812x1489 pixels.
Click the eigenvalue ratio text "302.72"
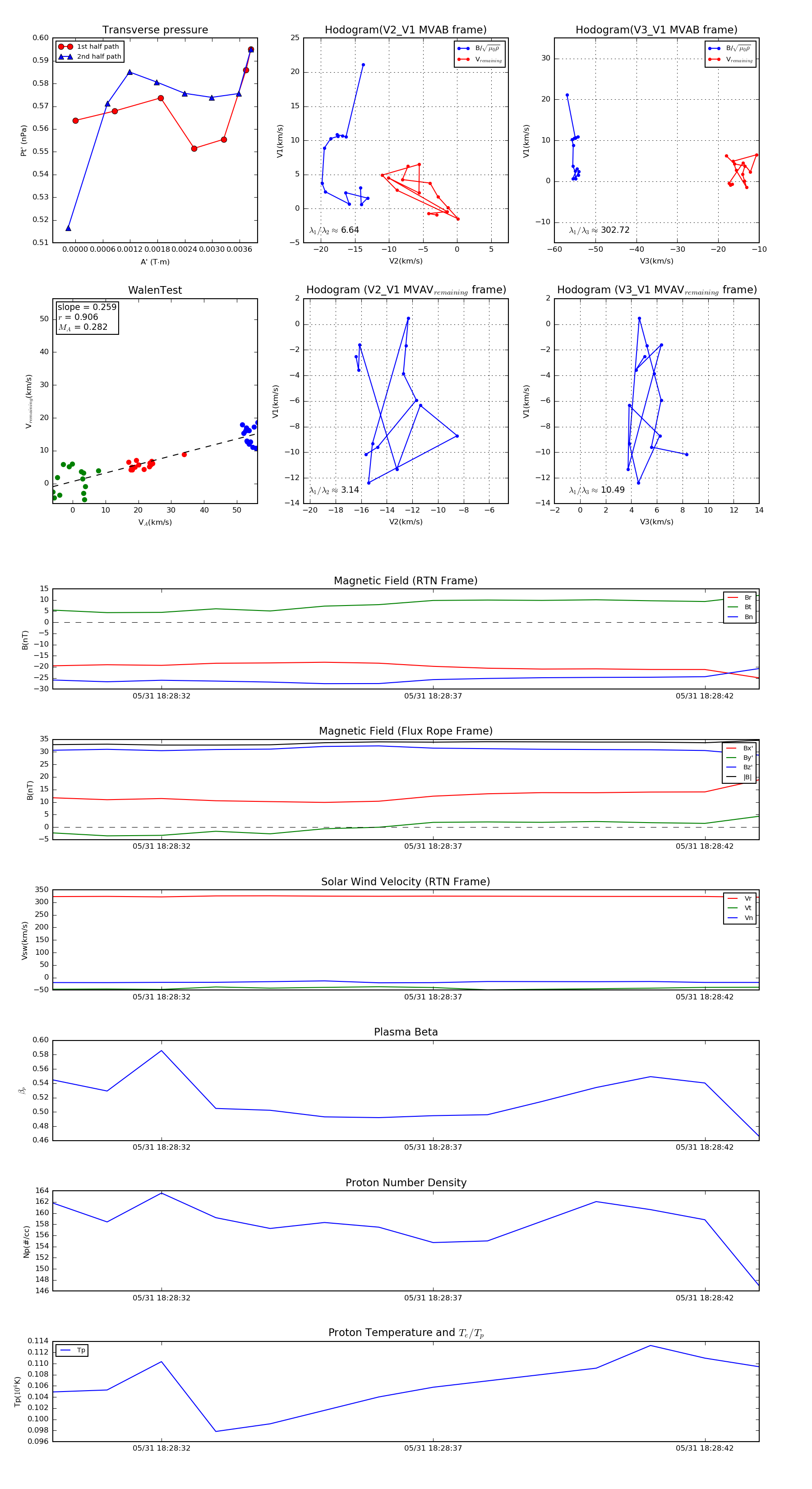click(615, 230)
